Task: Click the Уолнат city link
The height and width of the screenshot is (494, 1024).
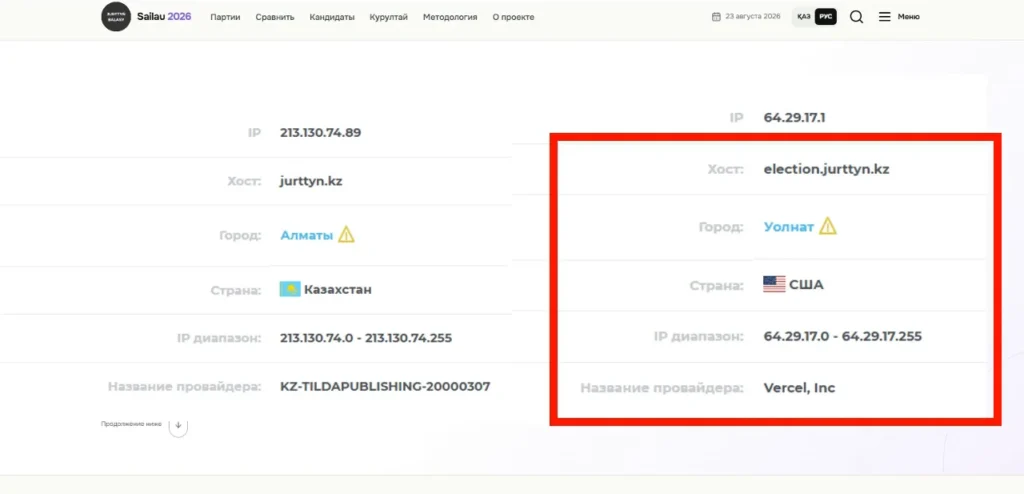Action: (x=789, y=227)
